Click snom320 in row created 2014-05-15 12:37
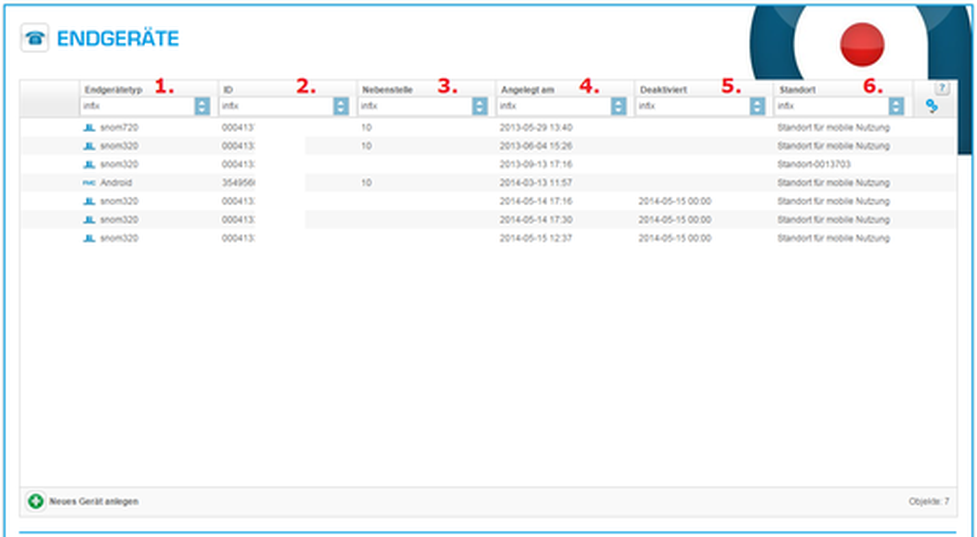Screen dimensions: 977x537 click(119, 239)
